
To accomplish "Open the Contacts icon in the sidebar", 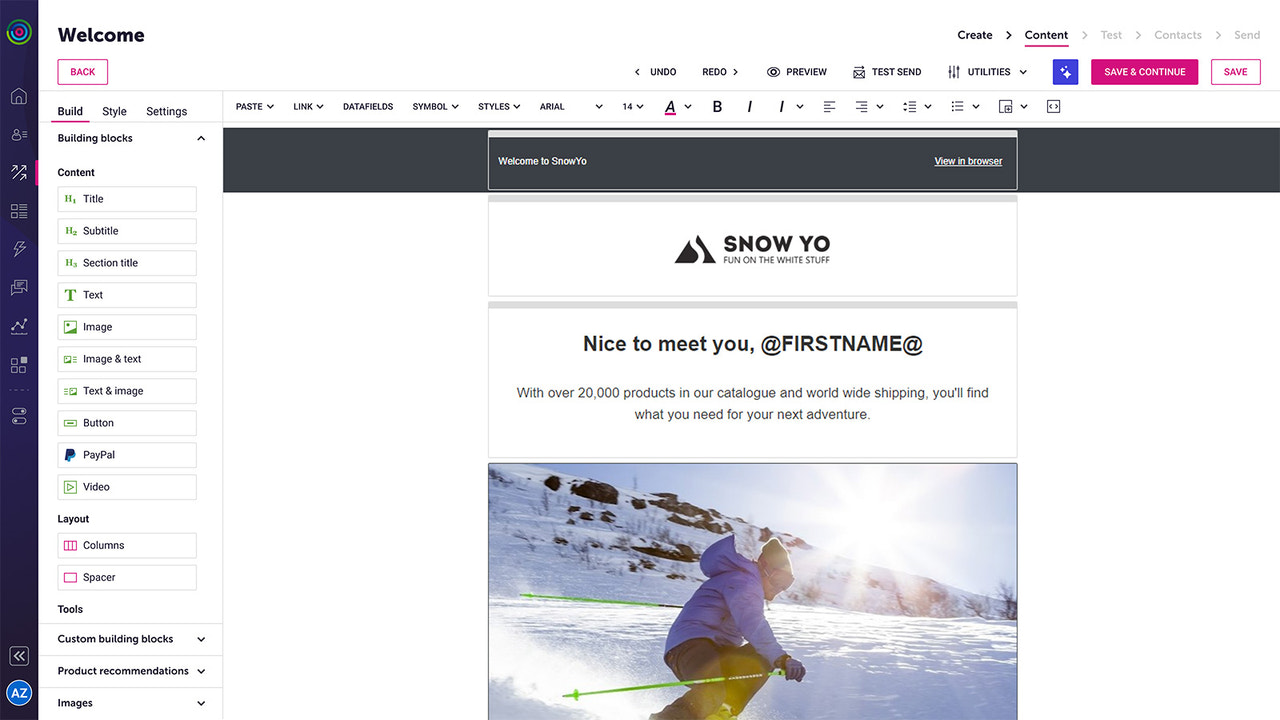I will [x=18, y=134].
